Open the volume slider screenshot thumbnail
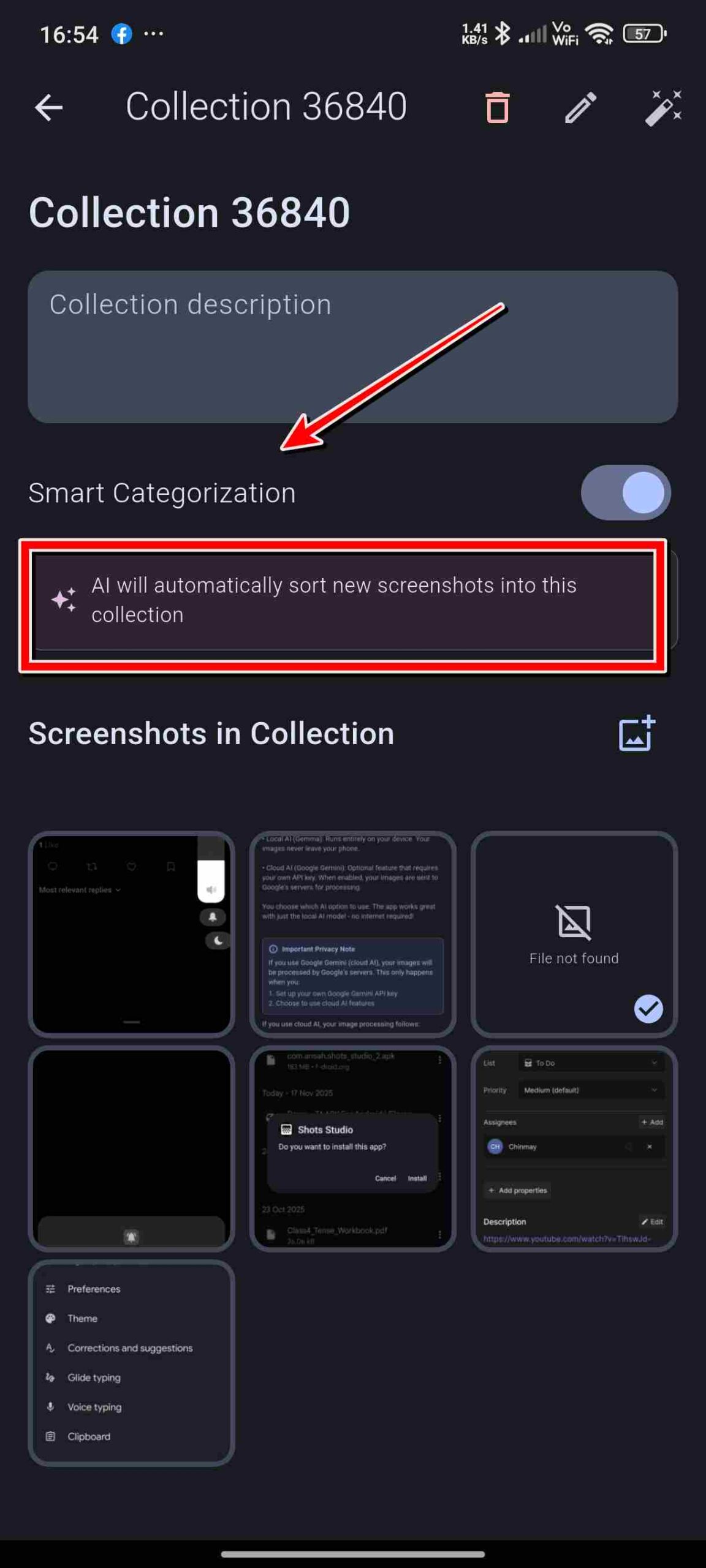Viewport: 706px width, 1568px height. pos(132,934)
